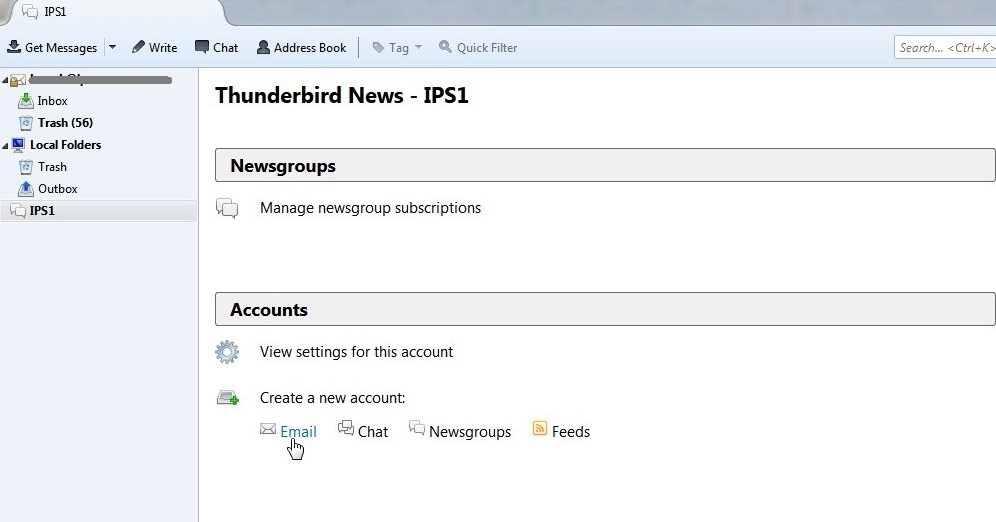The image size is (996, 522).
Task: Click the Address Book person icon
Action: pos(263,47)
